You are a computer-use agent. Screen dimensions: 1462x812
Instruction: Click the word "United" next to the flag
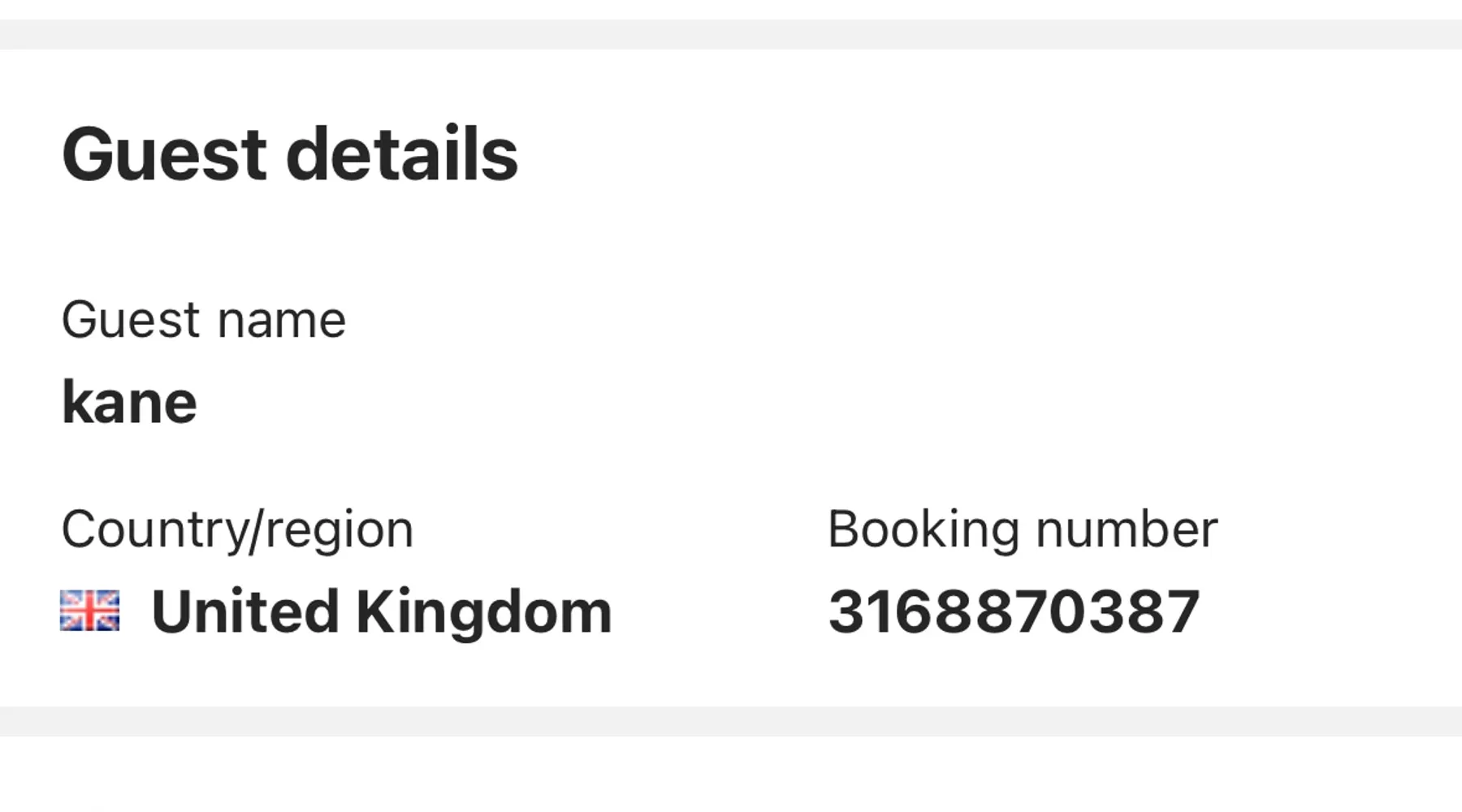245,611
